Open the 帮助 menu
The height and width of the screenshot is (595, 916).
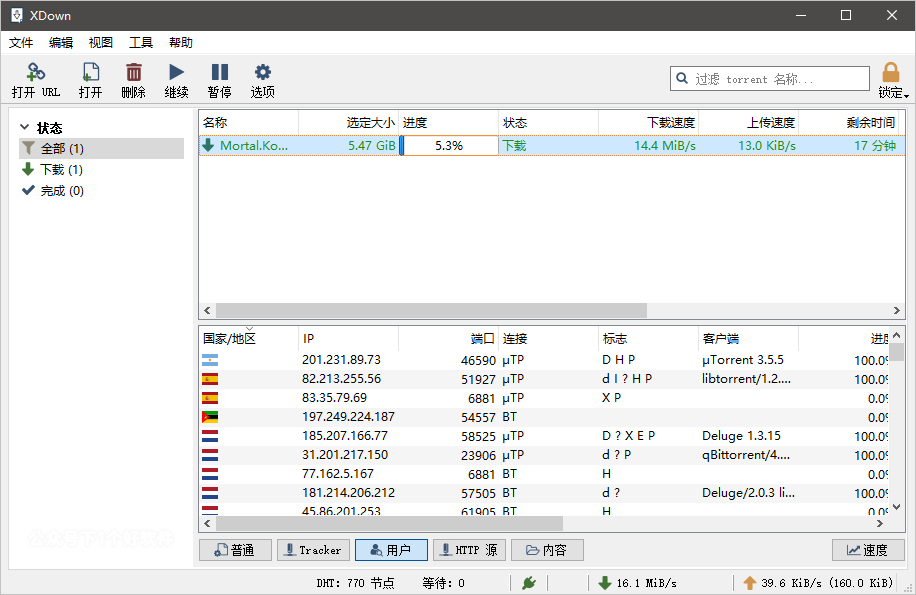point(181,43)
